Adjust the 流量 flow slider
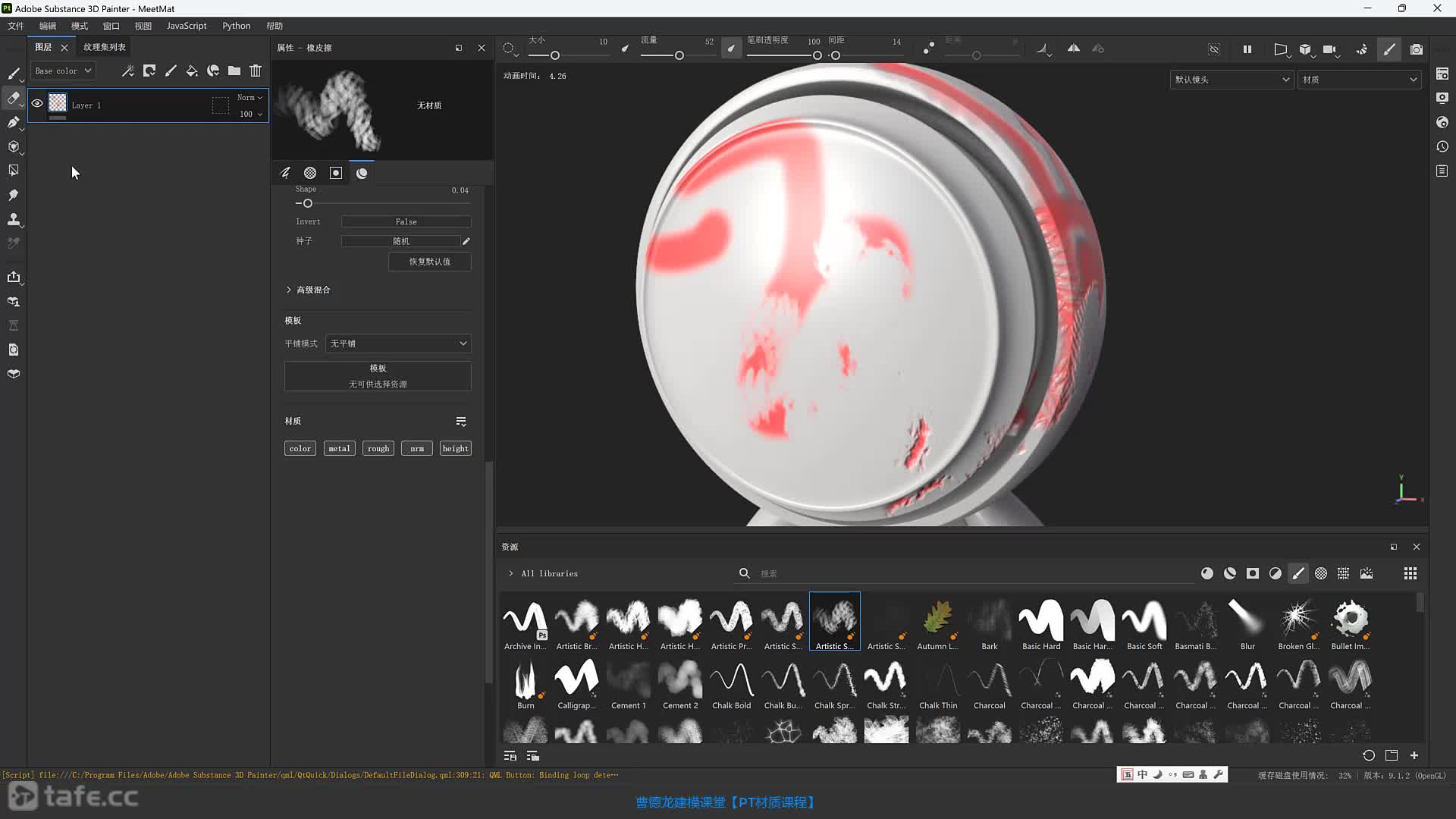Image resolution: width=1456 pixels, height=819 pixels. coord(677,55)
